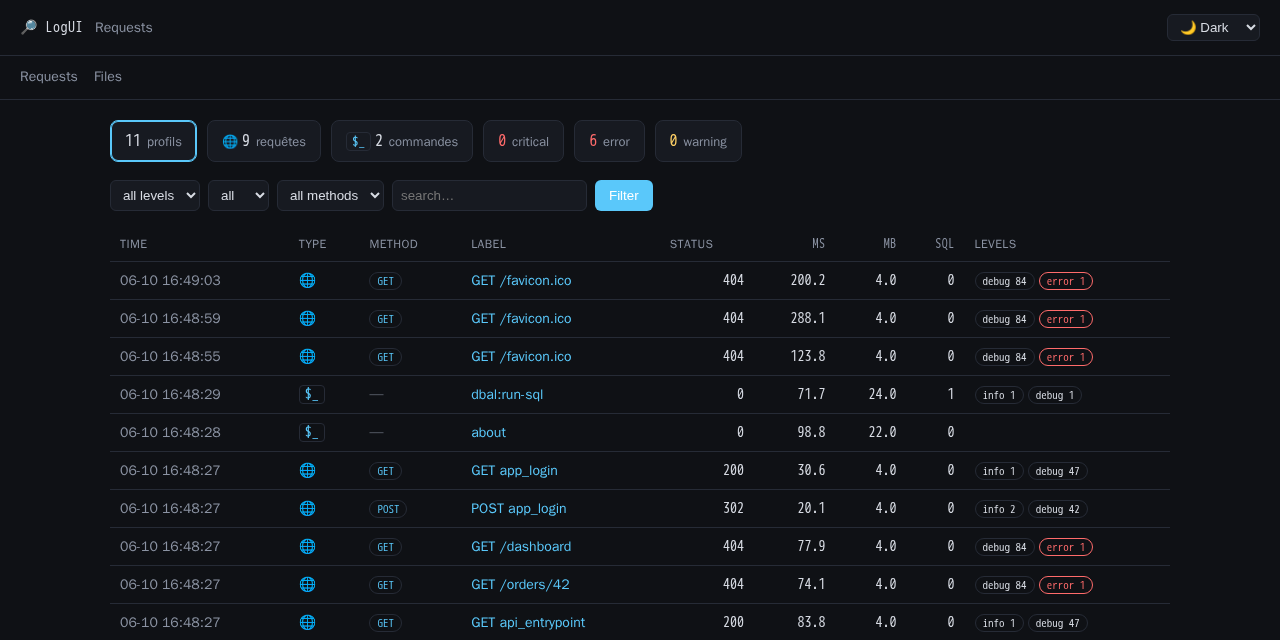
Task: Filter by the 0 warning card
Action: [x=698, y=141]
